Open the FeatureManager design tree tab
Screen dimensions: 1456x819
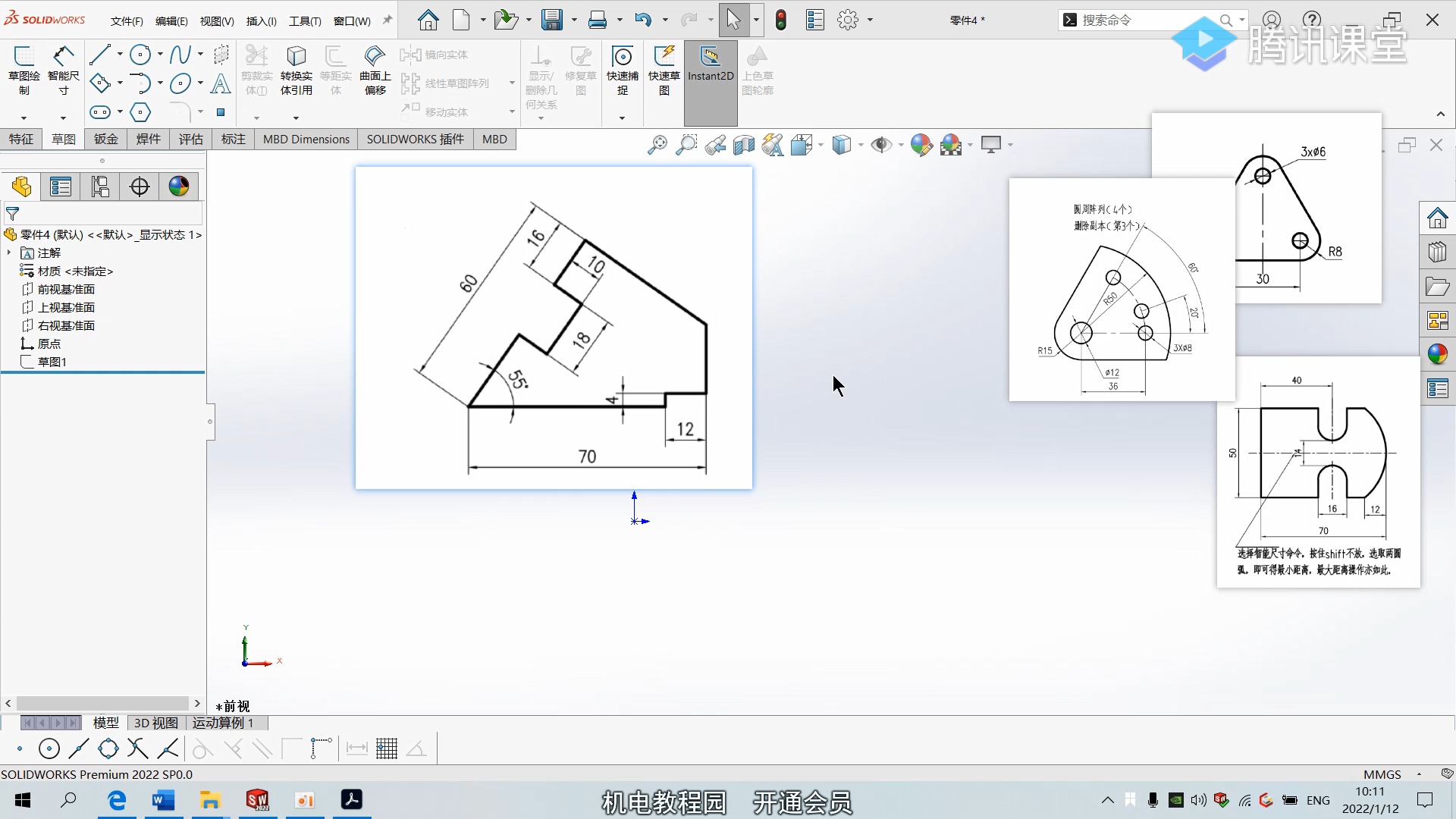21,187
